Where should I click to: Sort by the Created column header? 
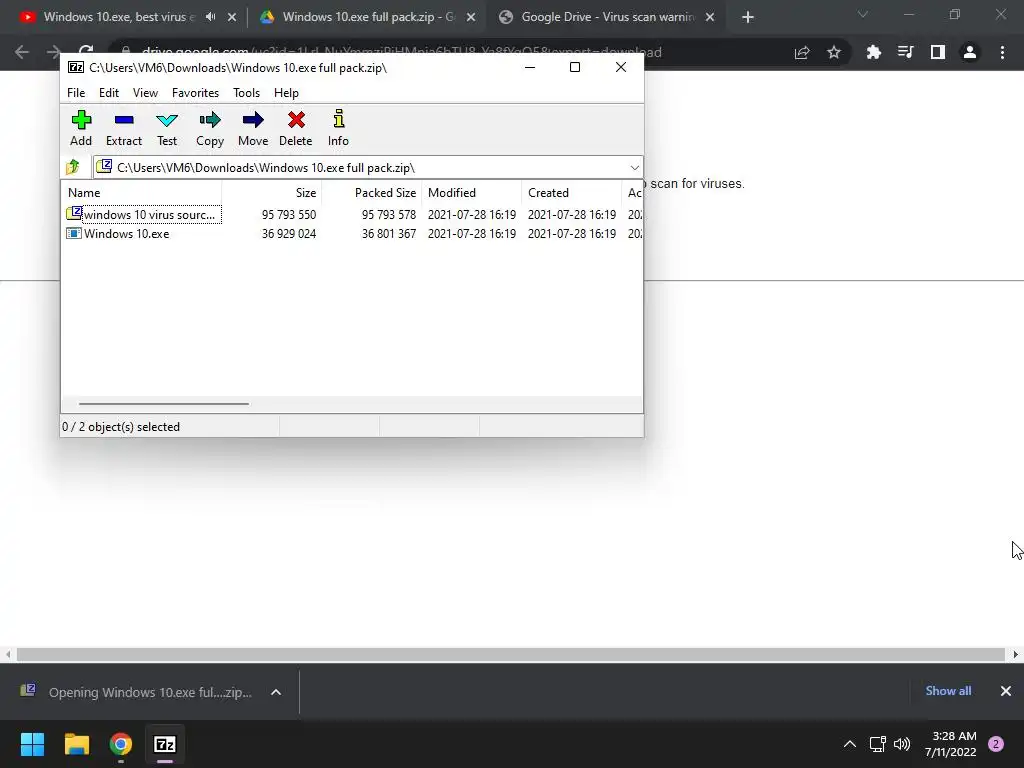(571, 193)
